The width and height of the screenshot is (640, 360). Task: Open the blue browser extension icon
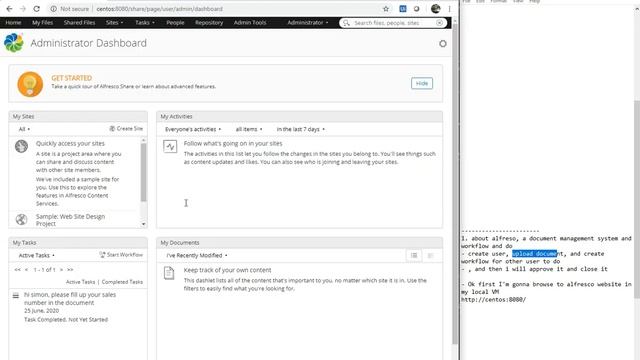(x=403, y=9)
